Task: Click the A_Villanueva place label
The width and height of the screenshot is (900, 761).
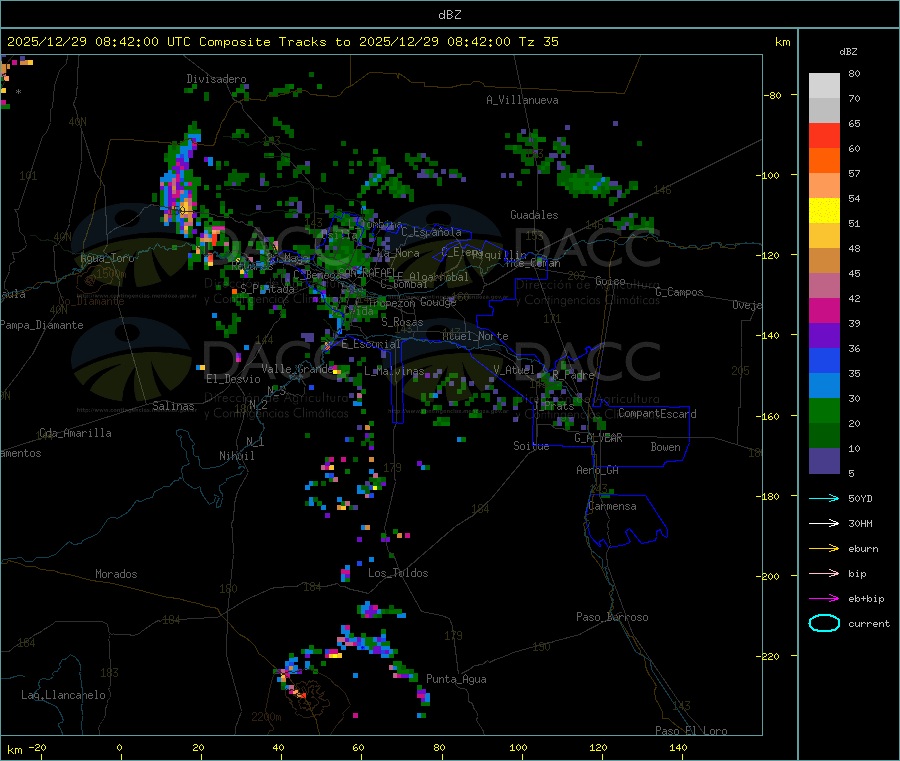Action: (522, 100)
